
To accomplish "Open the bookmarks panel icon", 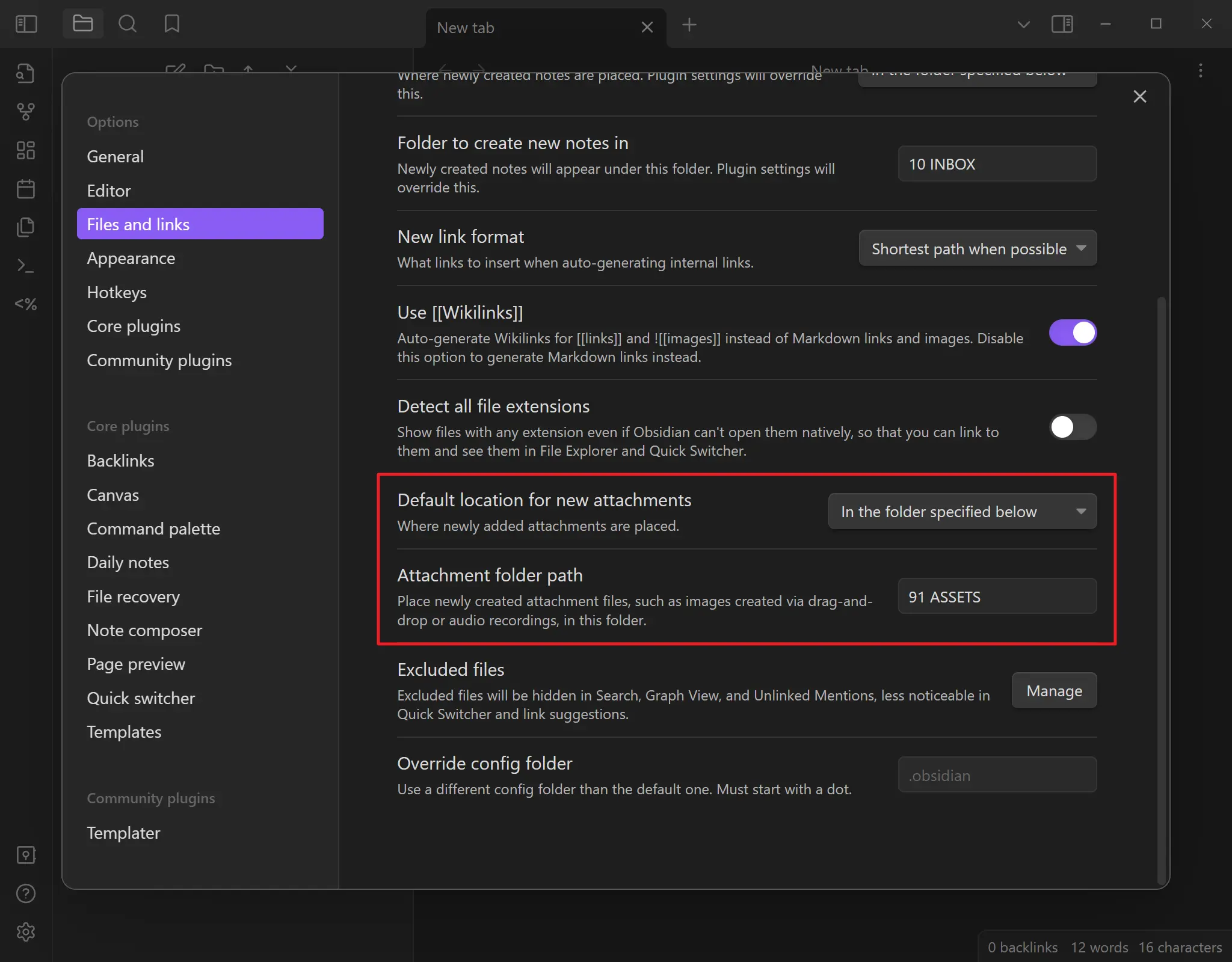I will pyautogui.click(x=172, y=24).
